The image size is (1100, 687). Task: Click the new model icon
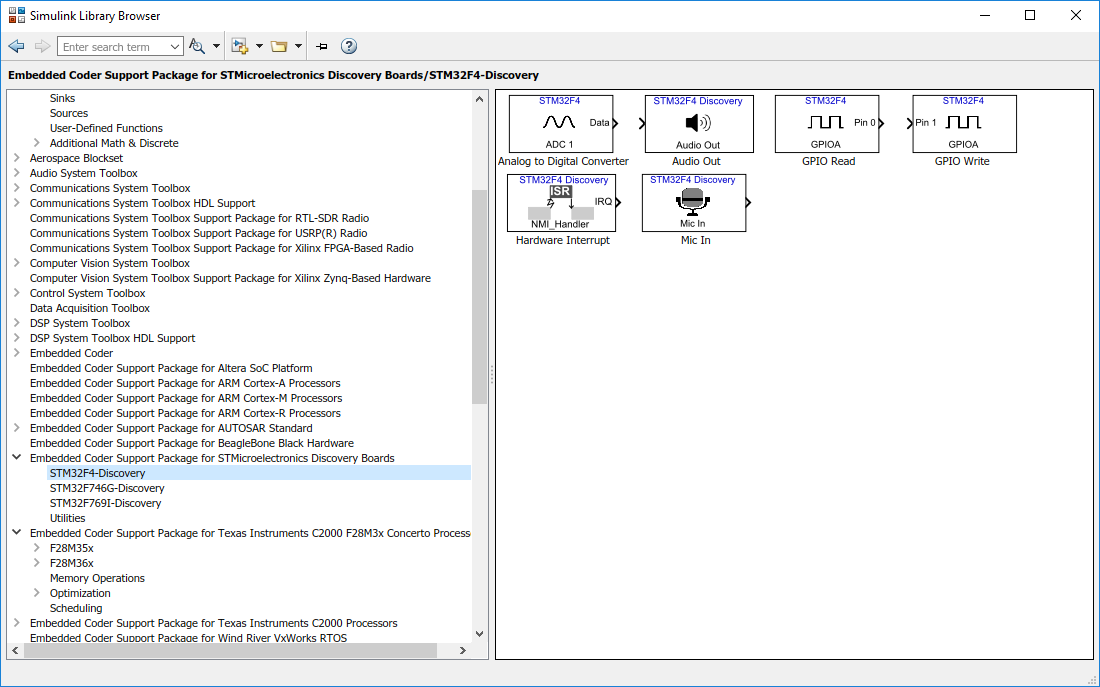click(x=239, y=46)
